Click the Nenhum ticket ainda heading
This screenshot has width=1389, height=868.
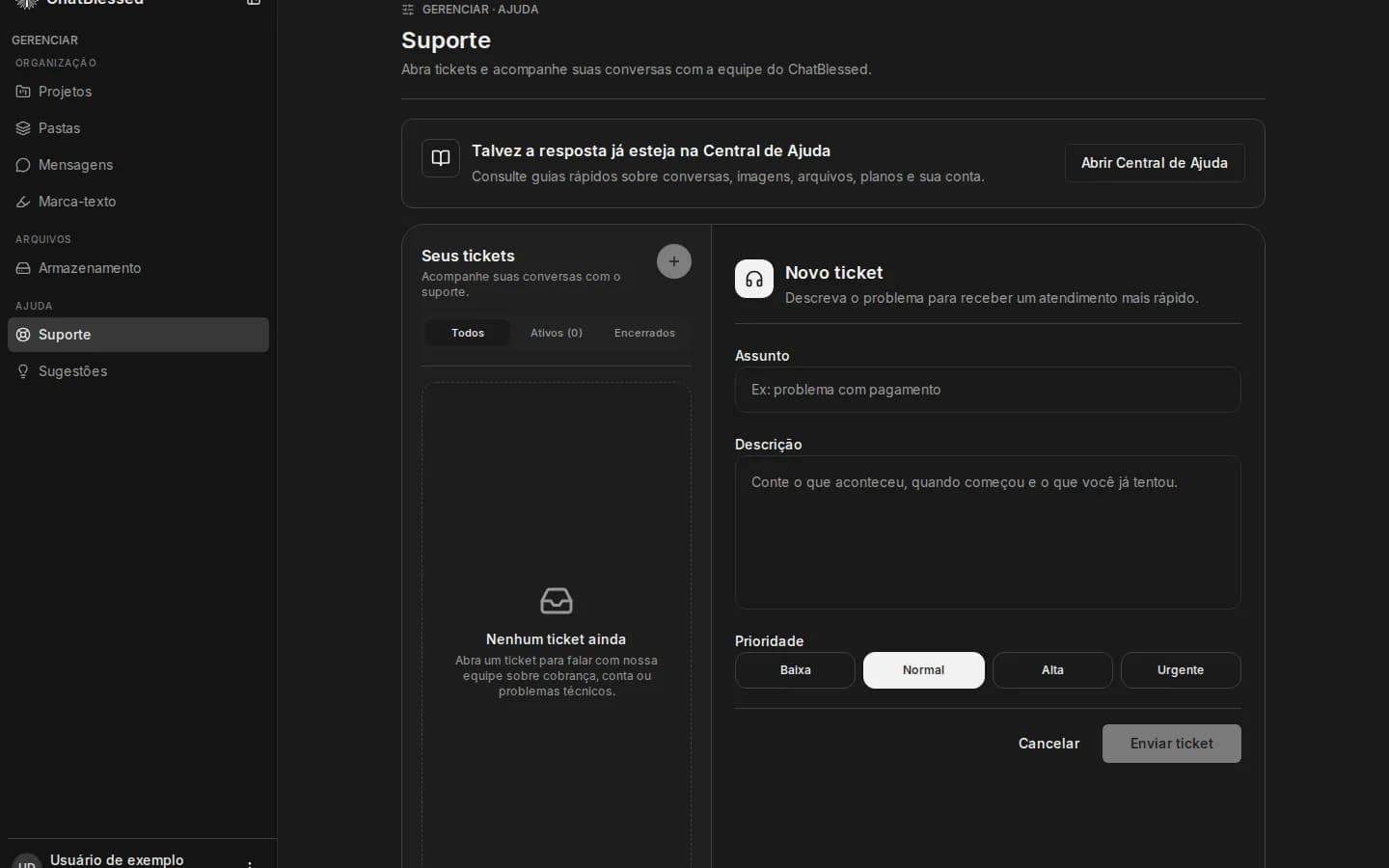[x=556, y=639]
